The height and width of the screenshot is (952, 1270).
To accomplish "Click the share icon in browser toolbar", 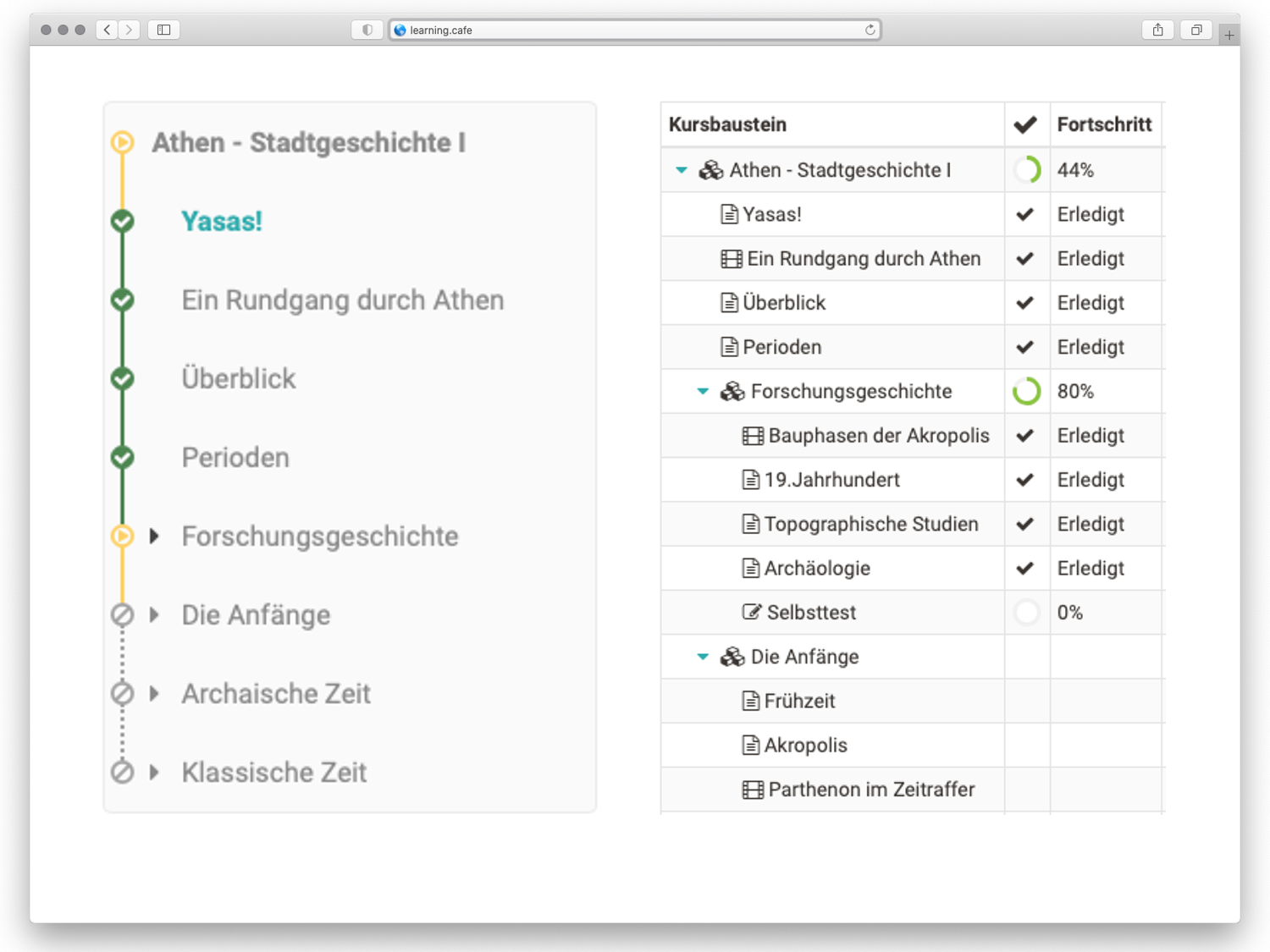I will tap(1157, 30).
